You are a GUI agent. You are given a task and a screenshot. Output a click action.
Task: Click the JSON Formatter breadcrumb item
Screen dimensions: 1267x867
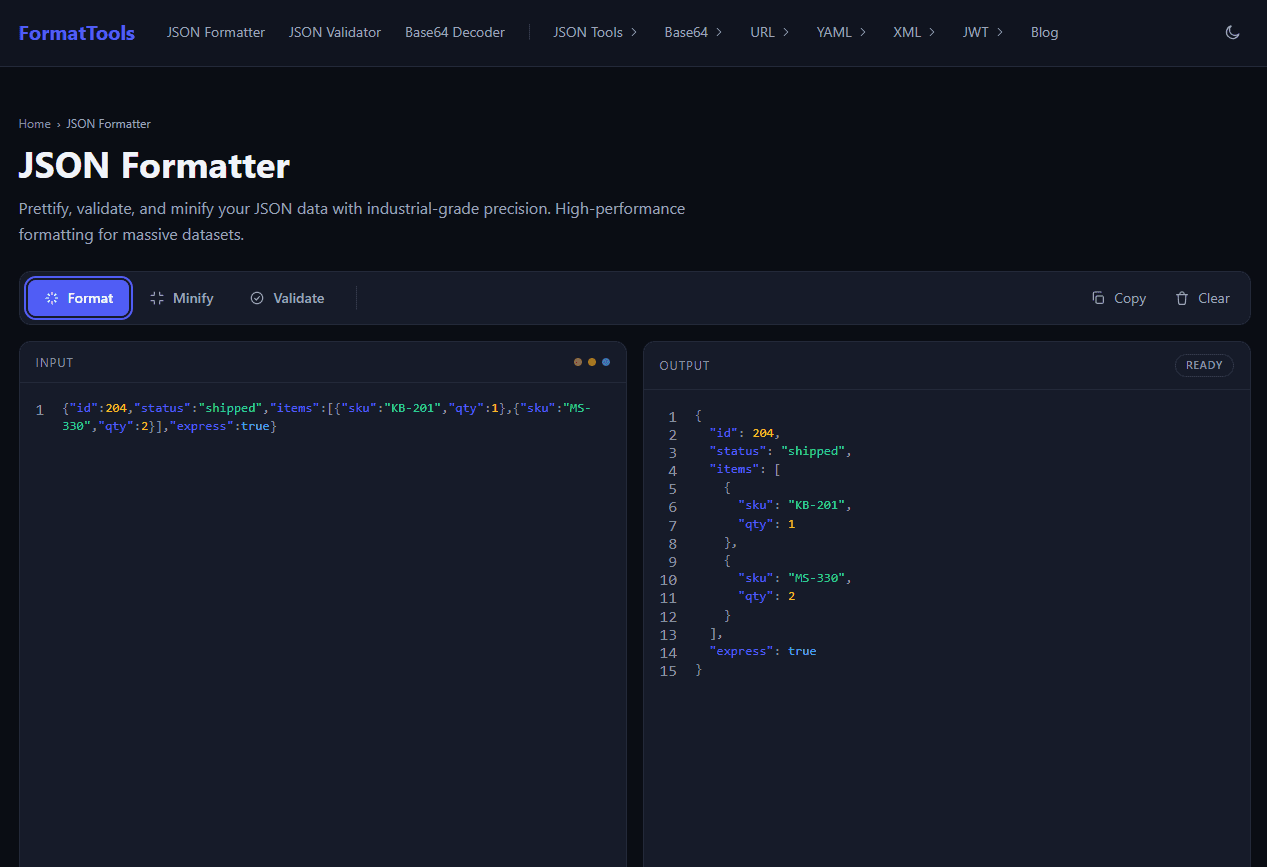click(109, 124)
